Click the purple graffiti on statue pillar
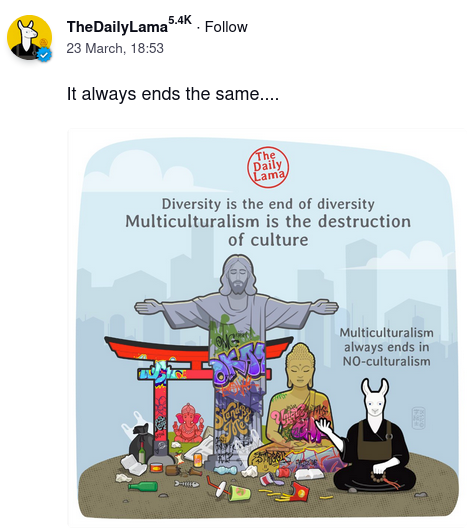The width and height of the screenshot is (467, 528). click(x=238, y=364)
